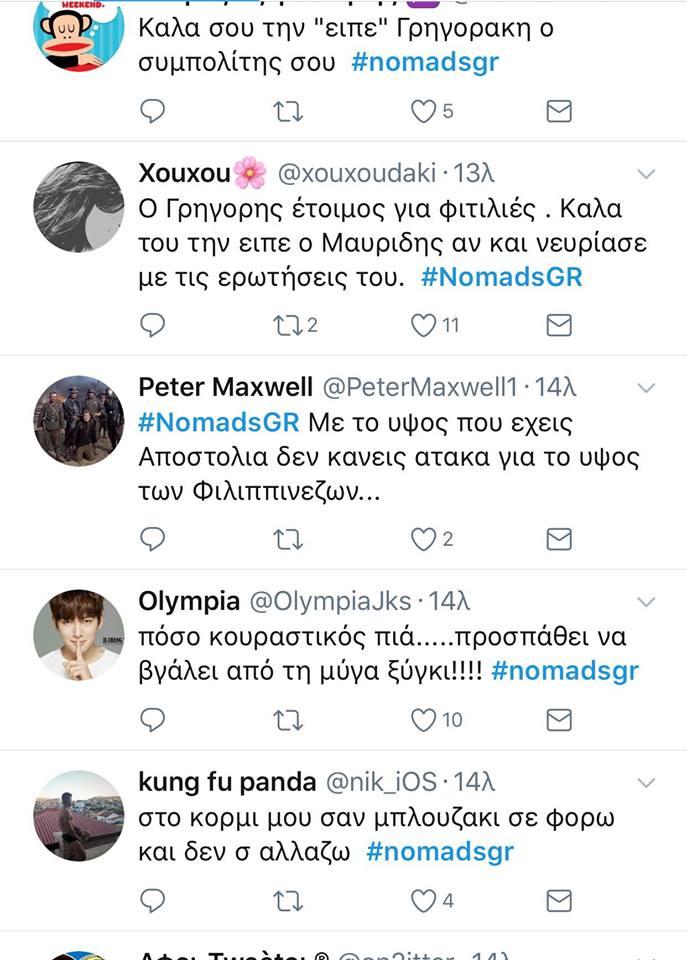Share kung fu panda's tweet by message
Image resolution: width=687 pixels, height=960 pixels.
[x=559, y=901]
